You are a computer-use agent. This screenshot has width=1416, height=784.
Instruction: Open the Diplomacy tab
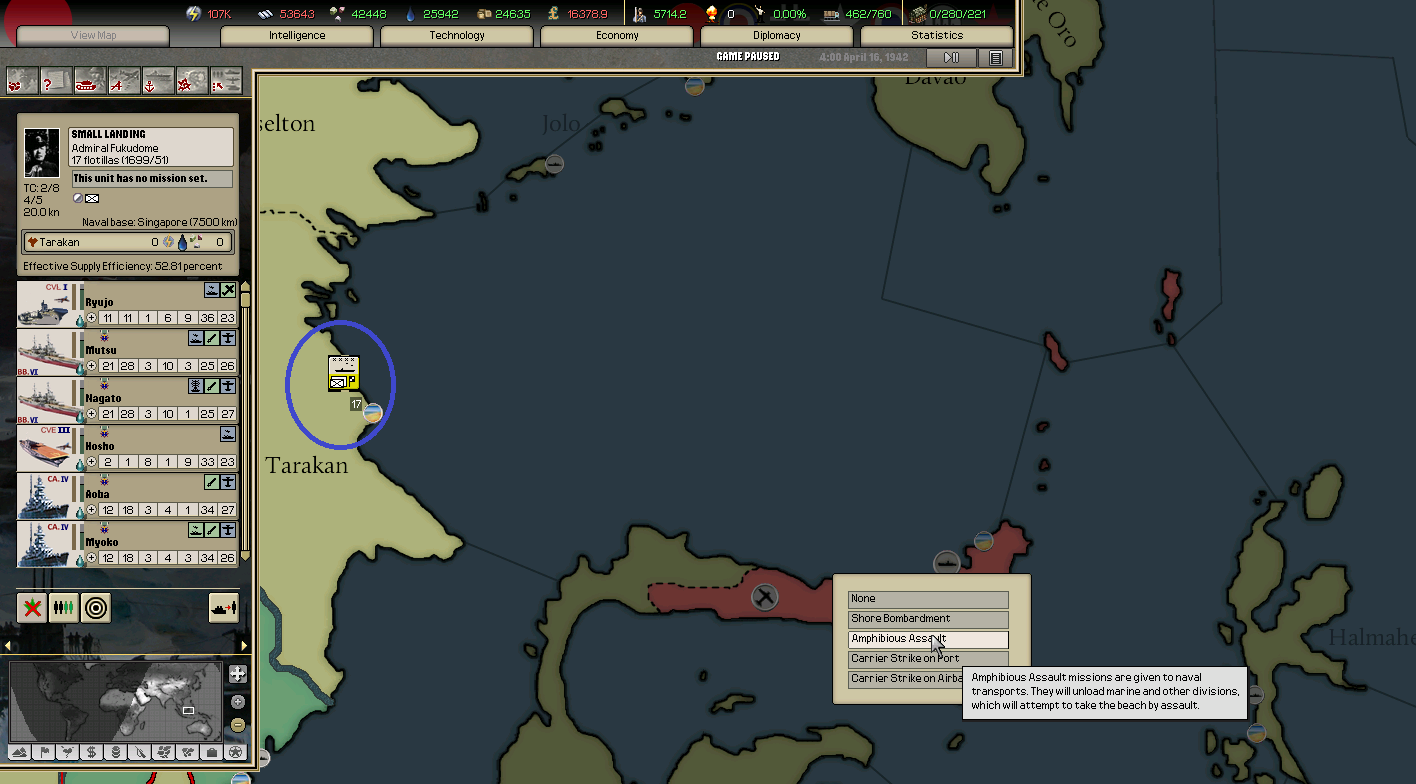[777, 36]
